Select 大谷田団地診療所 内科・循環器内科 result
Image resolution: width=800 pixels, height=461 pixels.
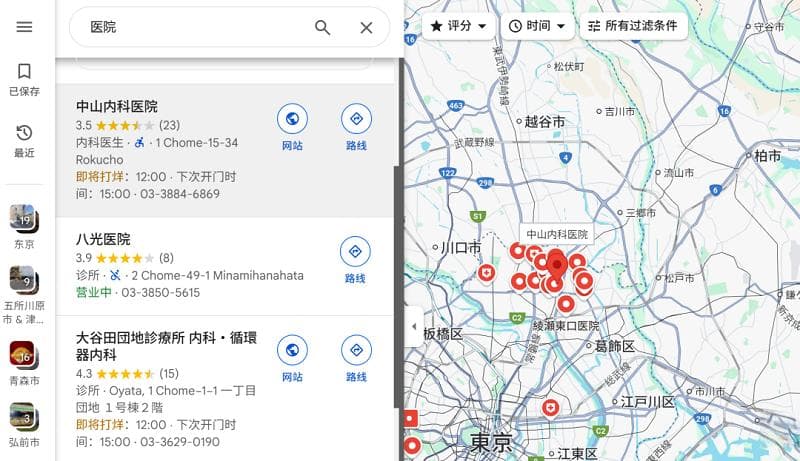click(x=166, y=346)
